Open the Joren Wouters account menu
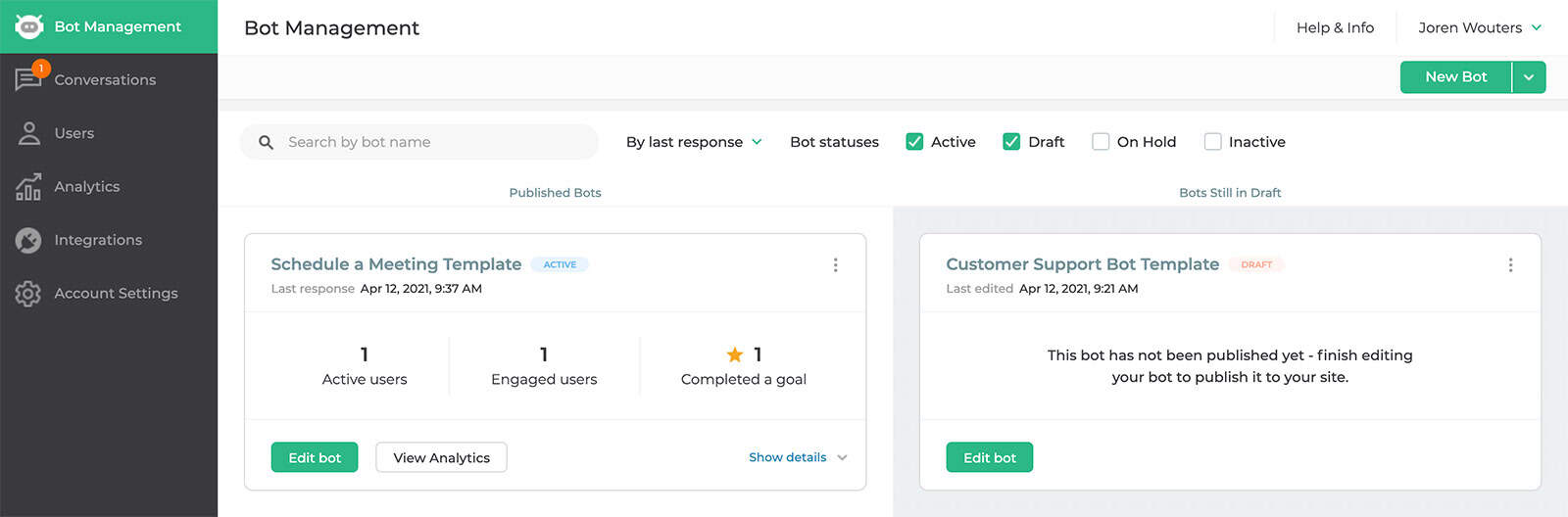 tap(1480, 27)
